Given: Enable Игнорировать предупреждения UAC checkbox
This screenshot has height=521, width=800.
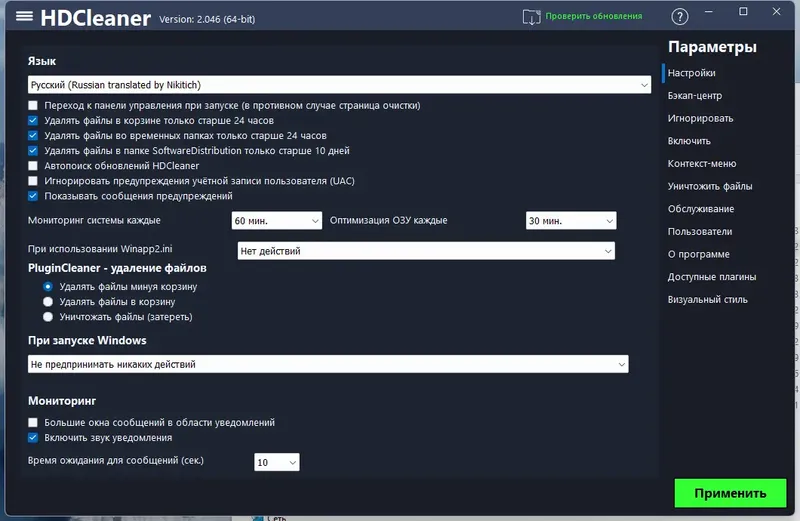Looking at the screenshot, I should 33,181.
